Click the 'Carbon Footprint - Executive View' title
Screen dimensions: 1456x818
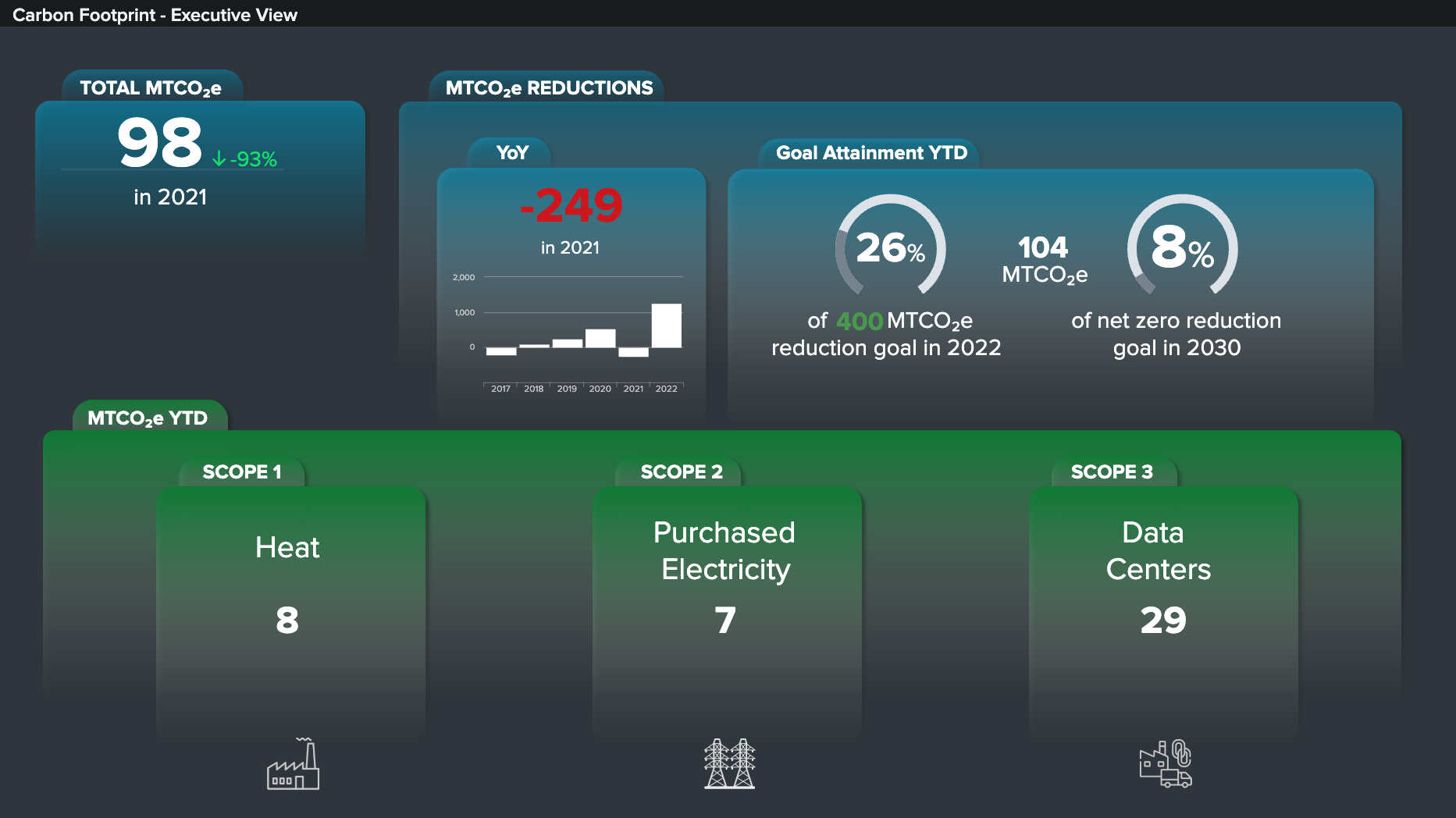click(155, 15)
